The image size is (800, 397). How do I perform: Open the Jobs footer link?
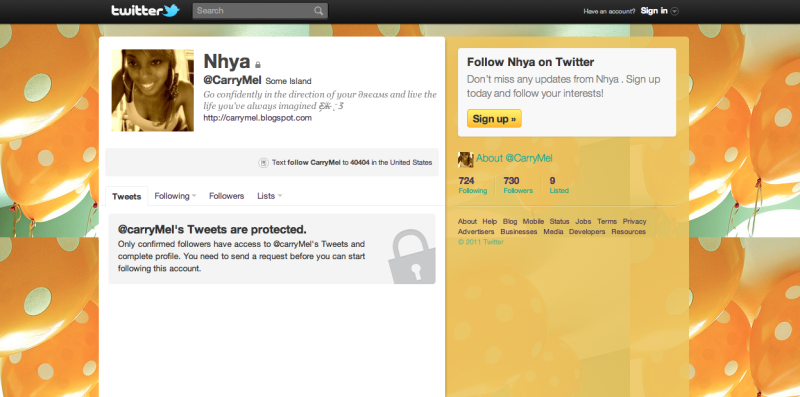point(583,221)
